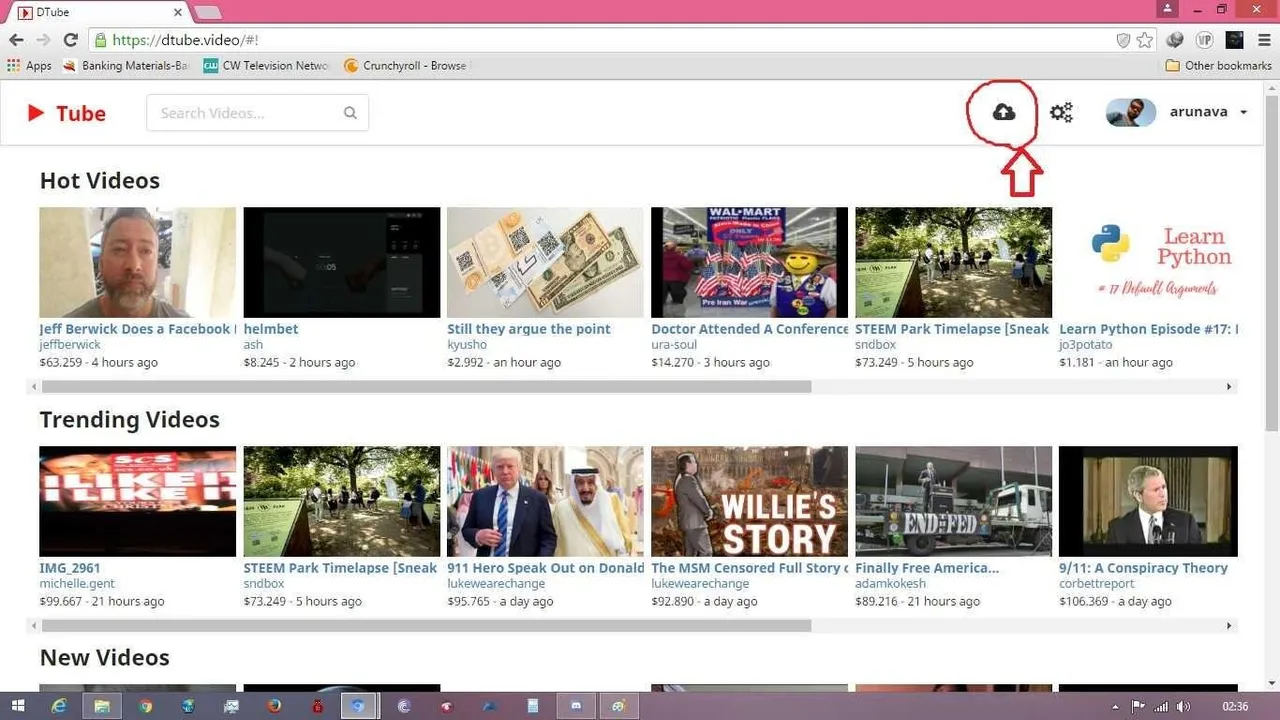Click the End the Fed video thumbnail
The width and height of the screenshot is (1280, 720).
pyautogui.click(x=954, y=501)
